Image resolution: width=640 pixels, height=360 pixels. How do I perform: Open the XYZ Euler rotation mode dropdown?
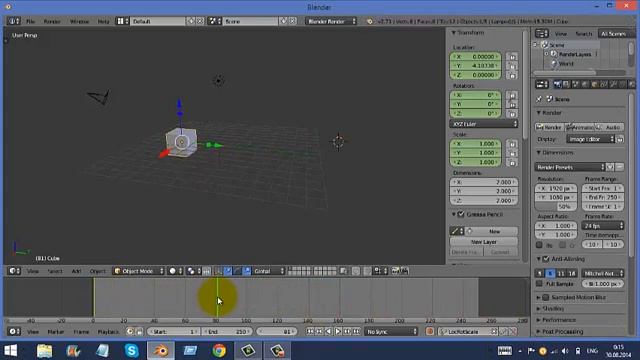click(484, 124)
